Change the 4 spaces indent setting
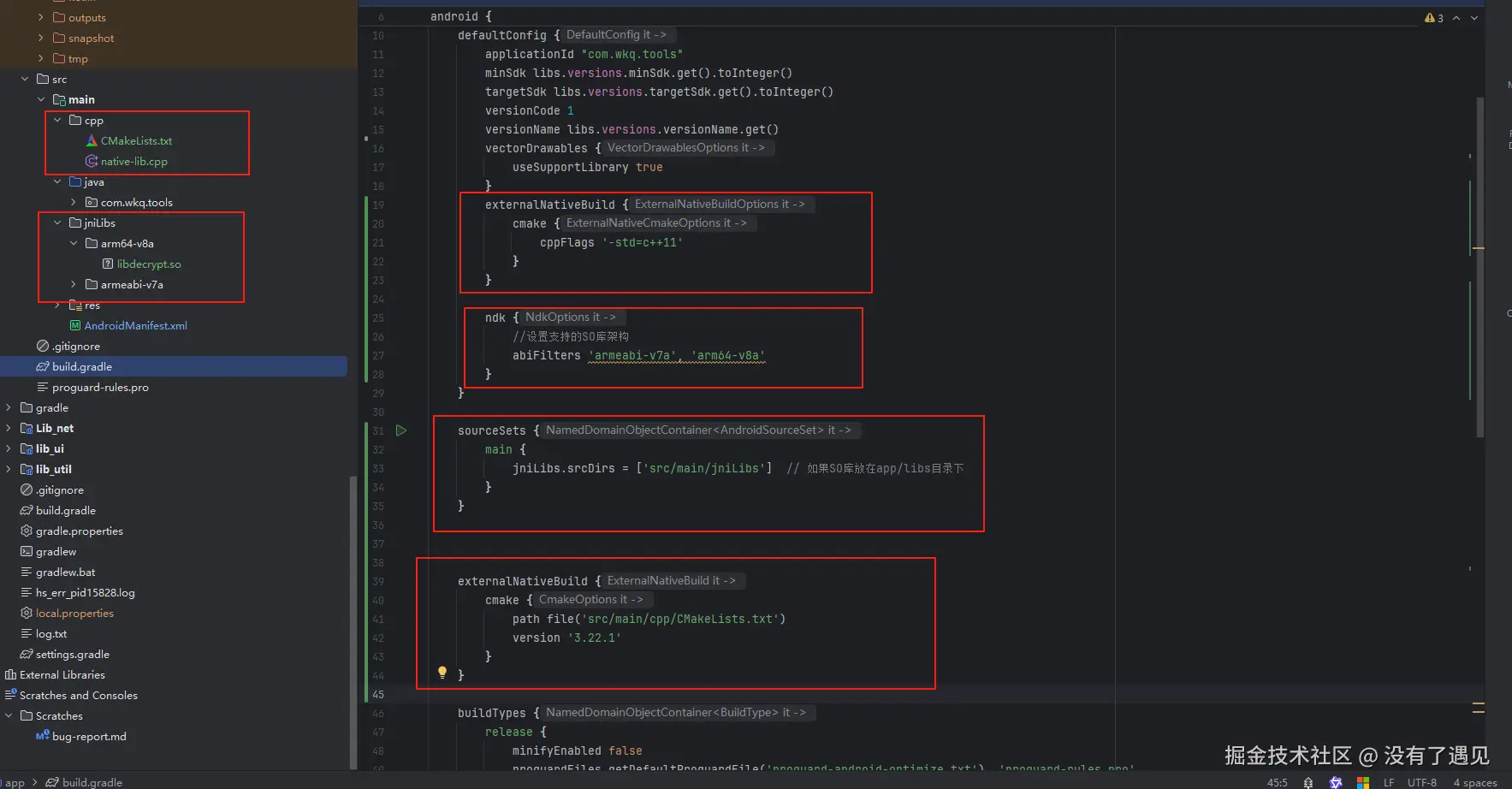Screen dimensions: 1512x789 click(x=1475, y=782)
